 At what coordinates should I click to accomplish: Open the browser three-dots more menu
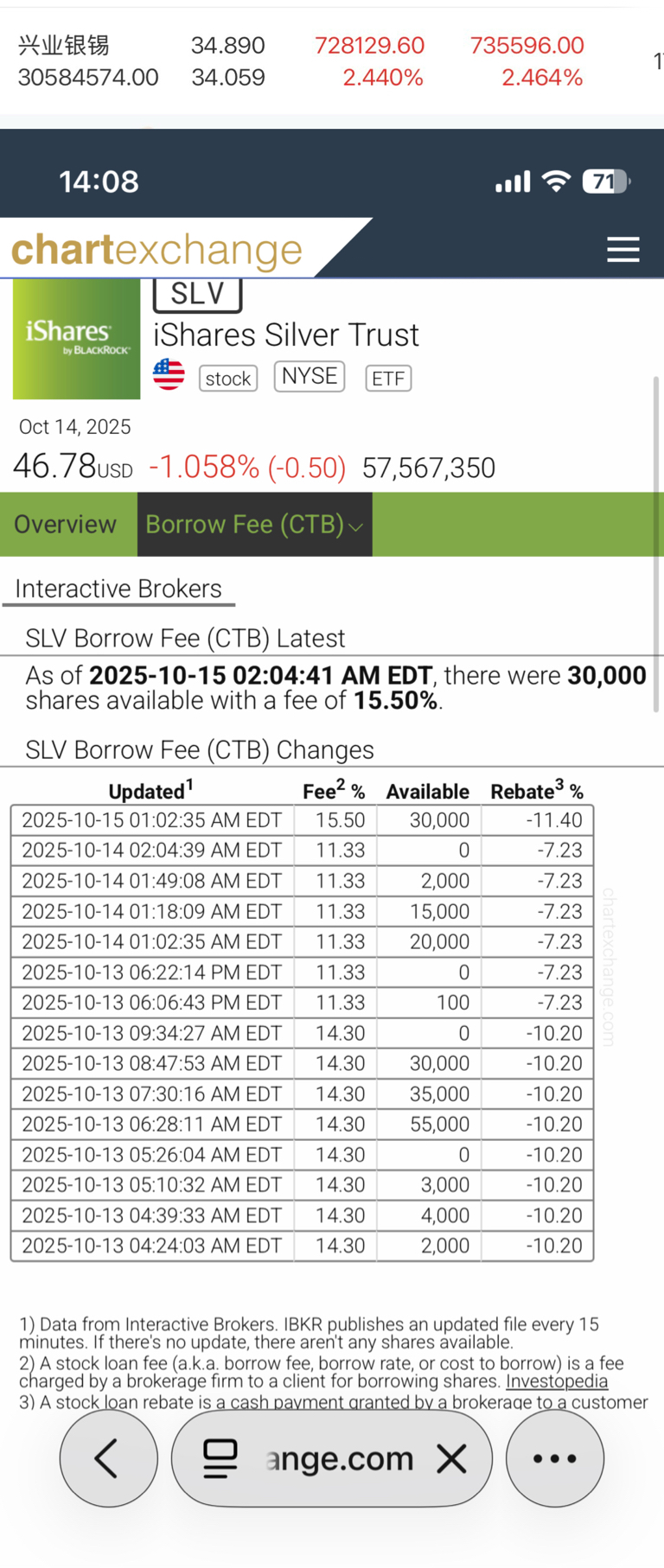click(554, 1458)
